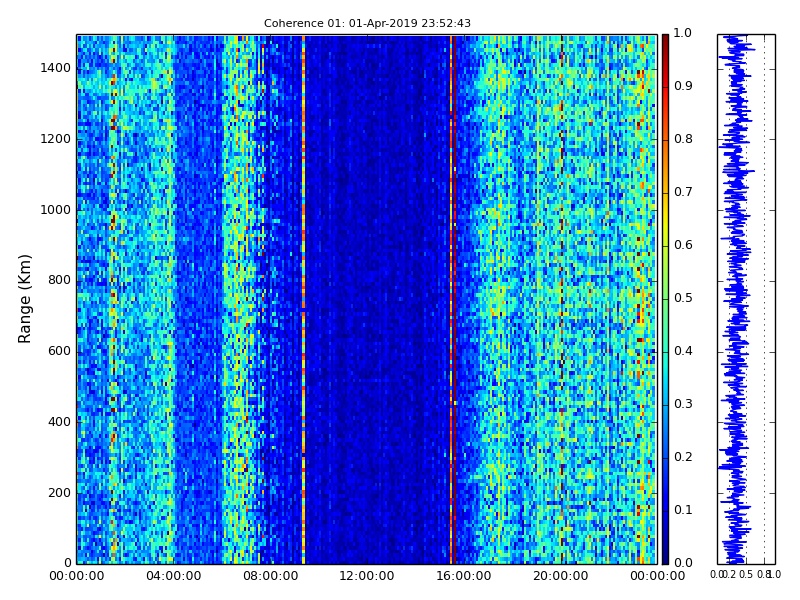Viewport: 800px width, 600px height.
Task: Click the orange vertical stripe after 08:00:00
Action: pyautogui.click(x=304, y=299)
